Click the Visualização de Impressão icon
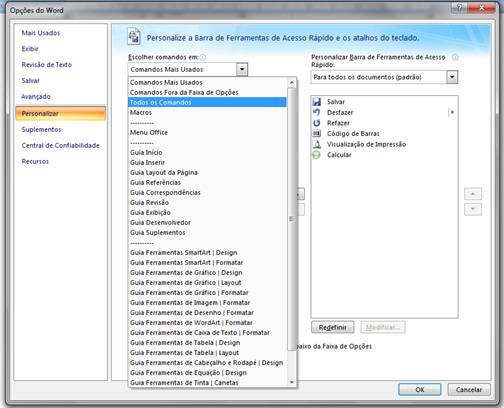 317,144
